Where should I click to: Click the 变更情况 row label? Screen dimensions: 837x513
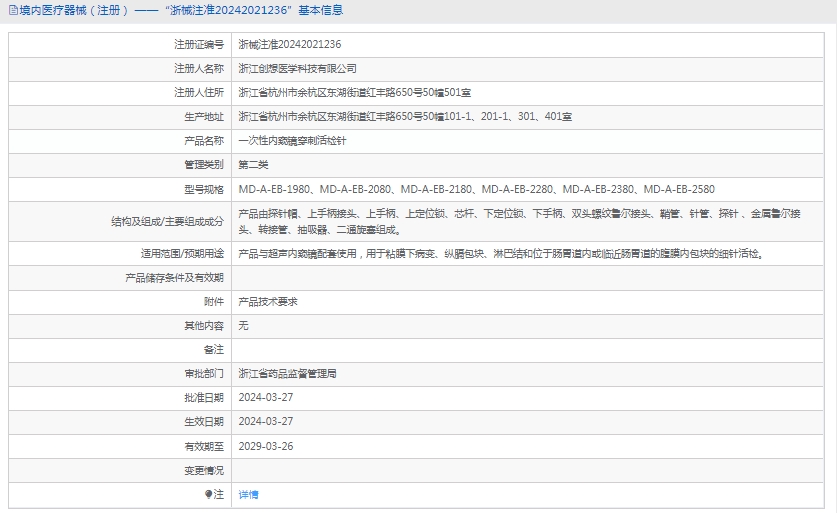coord(203,470)
